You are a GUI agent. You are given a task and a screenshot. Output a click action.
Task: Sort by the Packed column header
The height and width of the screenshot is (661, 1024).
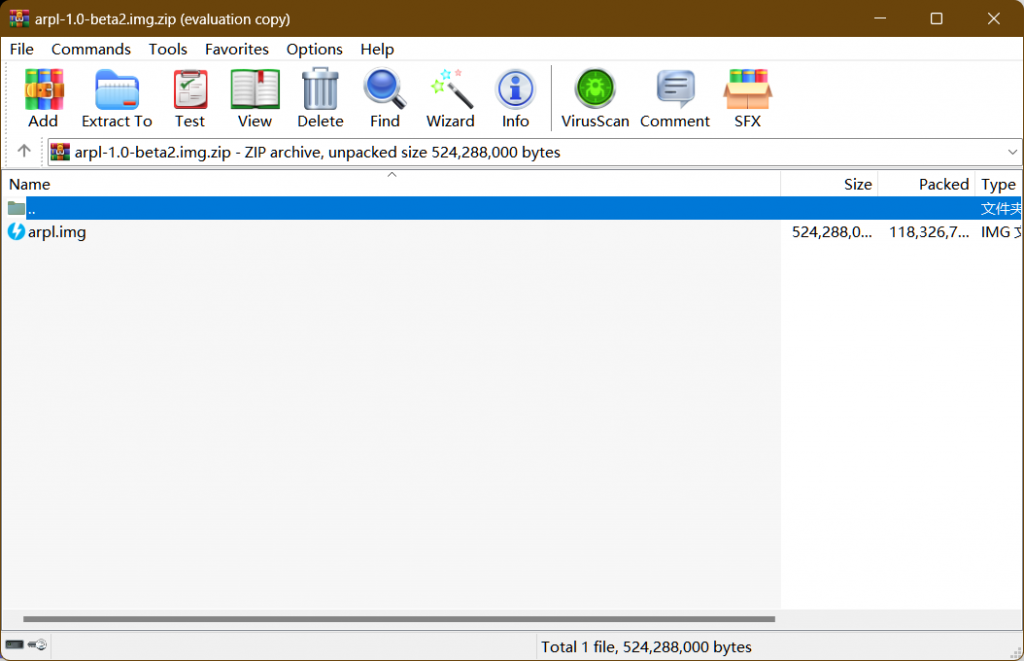click(926, 184)
